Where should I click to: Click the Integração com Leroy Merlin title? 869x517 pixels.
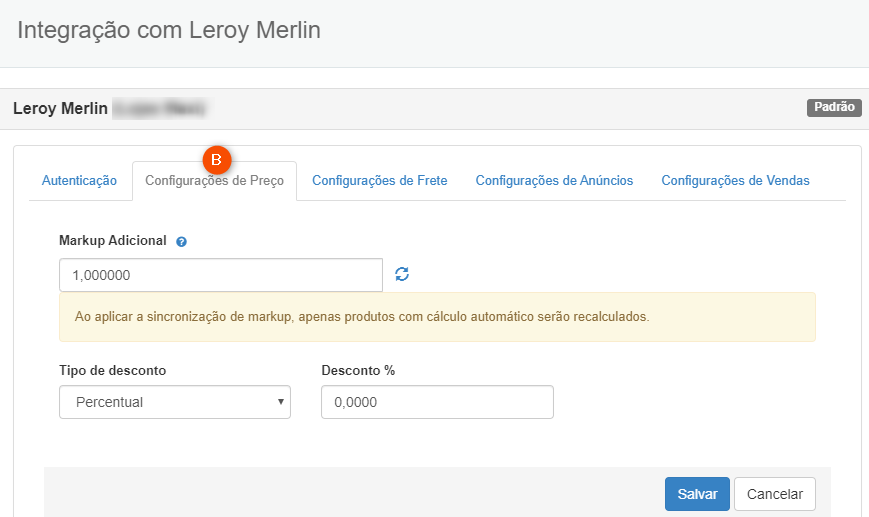(x=169, y=30)
